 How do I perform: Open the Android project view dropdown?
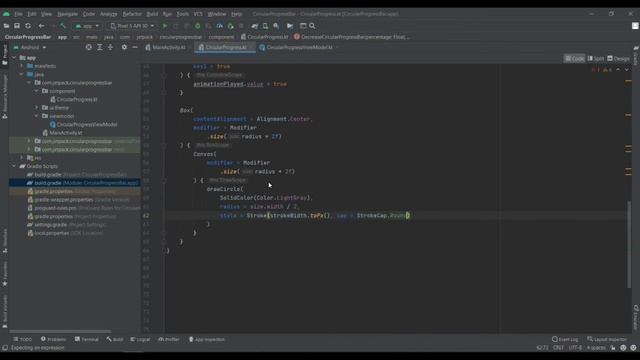(x=30, y=47)
